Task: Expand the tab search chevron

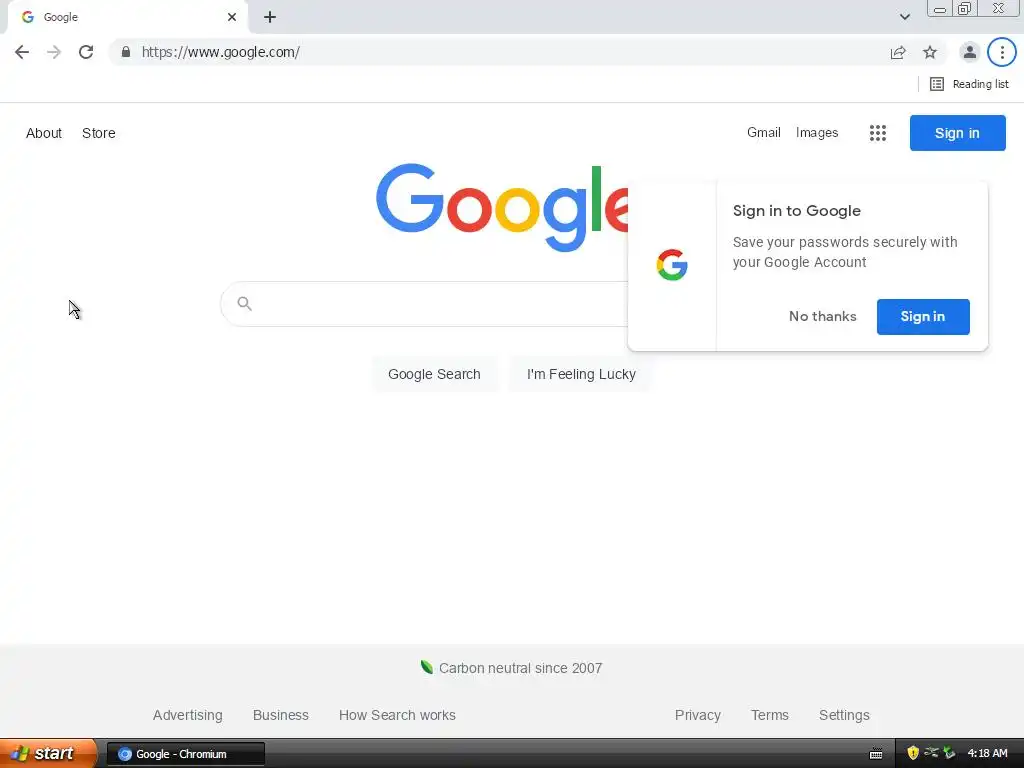Action: coord(904,17)
